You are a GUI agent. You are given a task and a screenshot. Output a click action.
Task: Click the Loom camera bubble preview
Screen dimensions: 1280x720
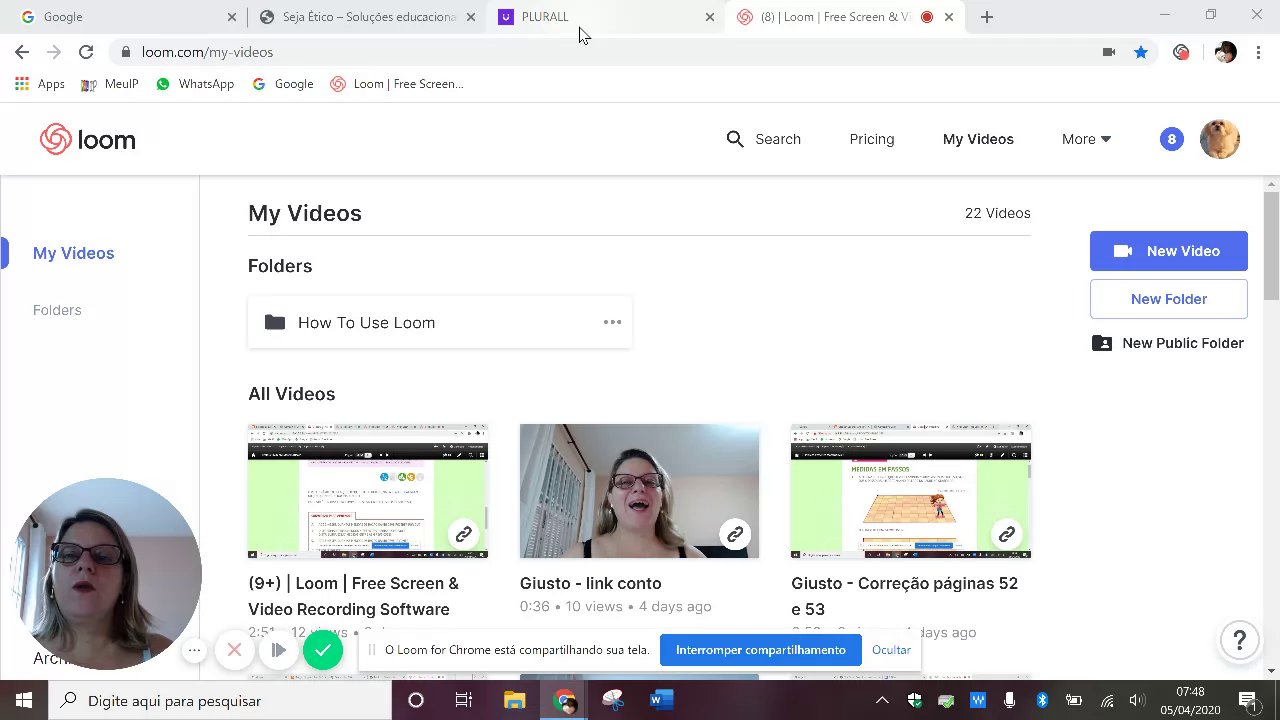pyautogui.click(x=108, y=574)
